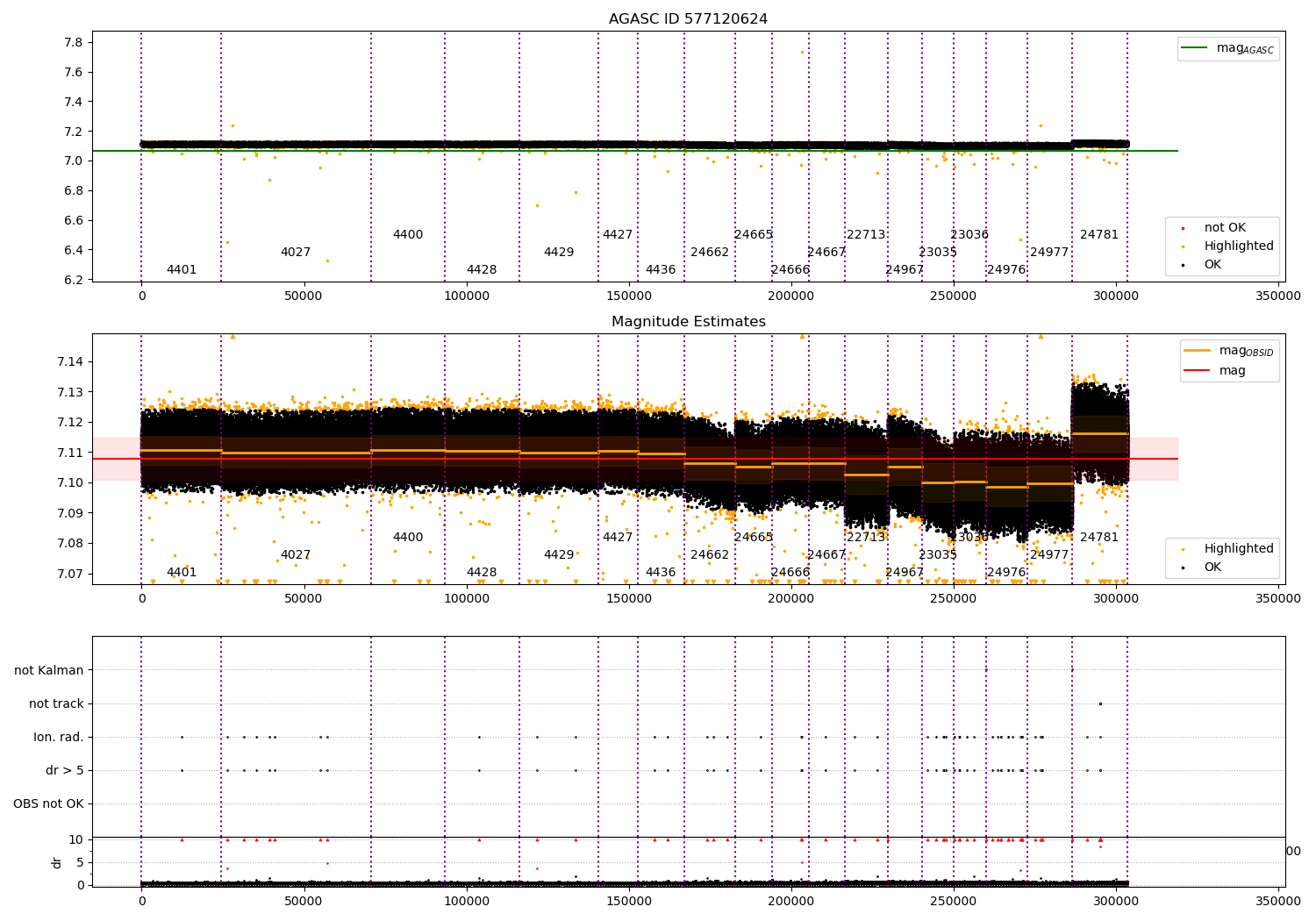This screenshot has width=1316, height=921.
Task: Click OBSID label 4401 in top plot
Action: [x=182, y=270]
